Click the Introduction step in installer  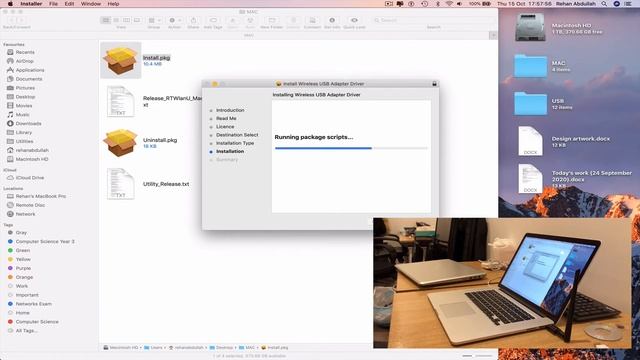230,110
